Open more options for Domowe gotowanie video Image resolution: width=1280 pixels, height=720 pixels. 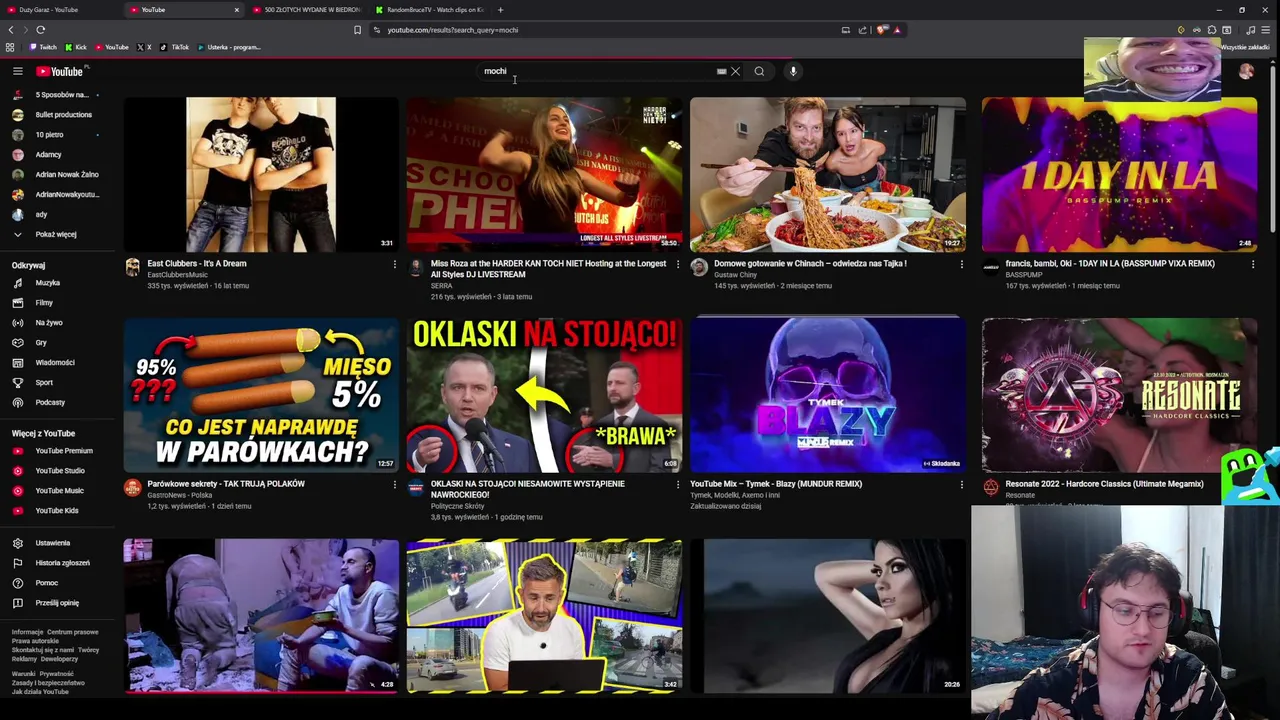pos(961,264)
